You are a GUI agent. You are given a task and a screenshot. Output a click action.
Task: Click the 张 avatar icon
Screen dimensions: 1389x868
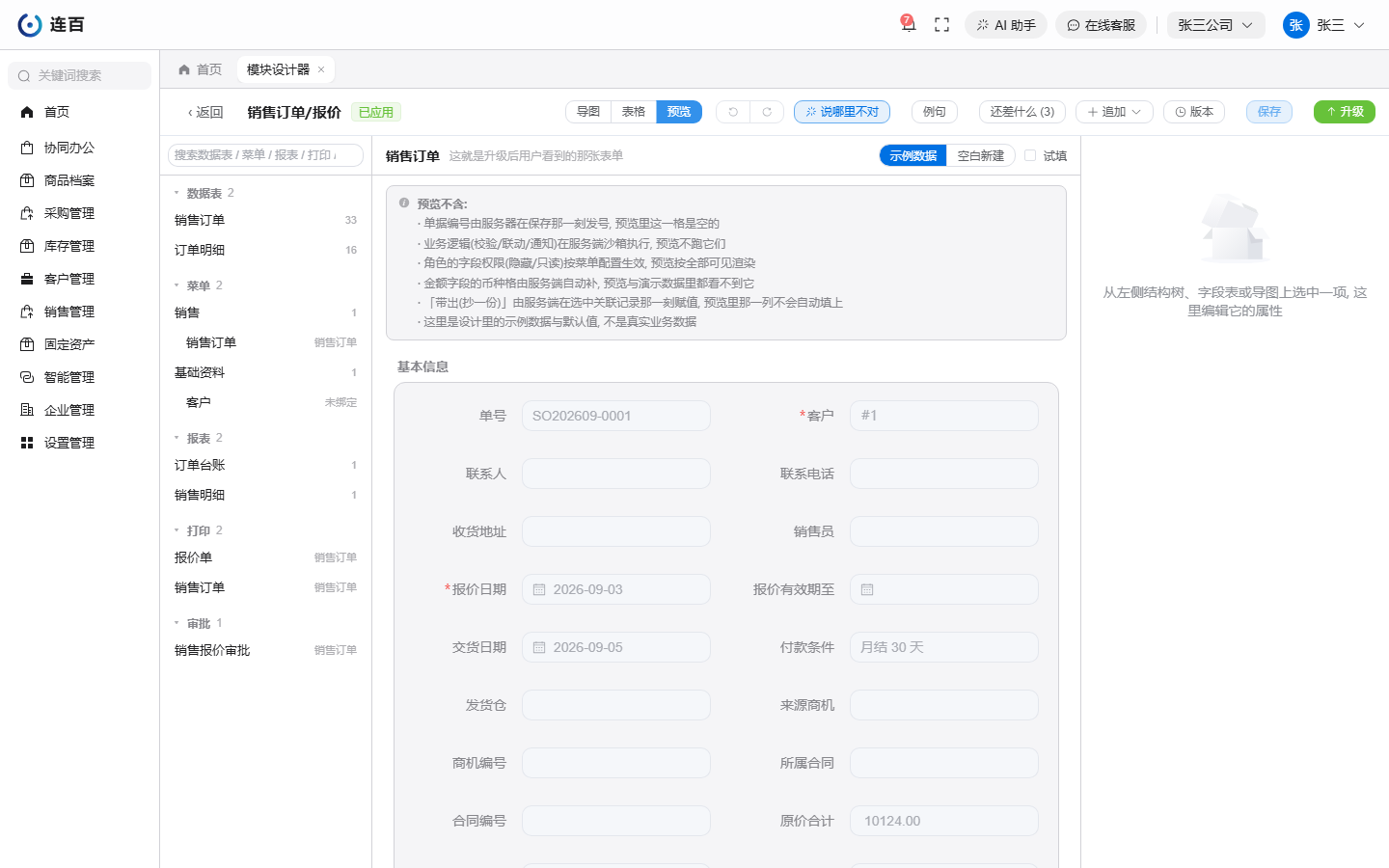pyautogui.click(x=1295, y=25)
